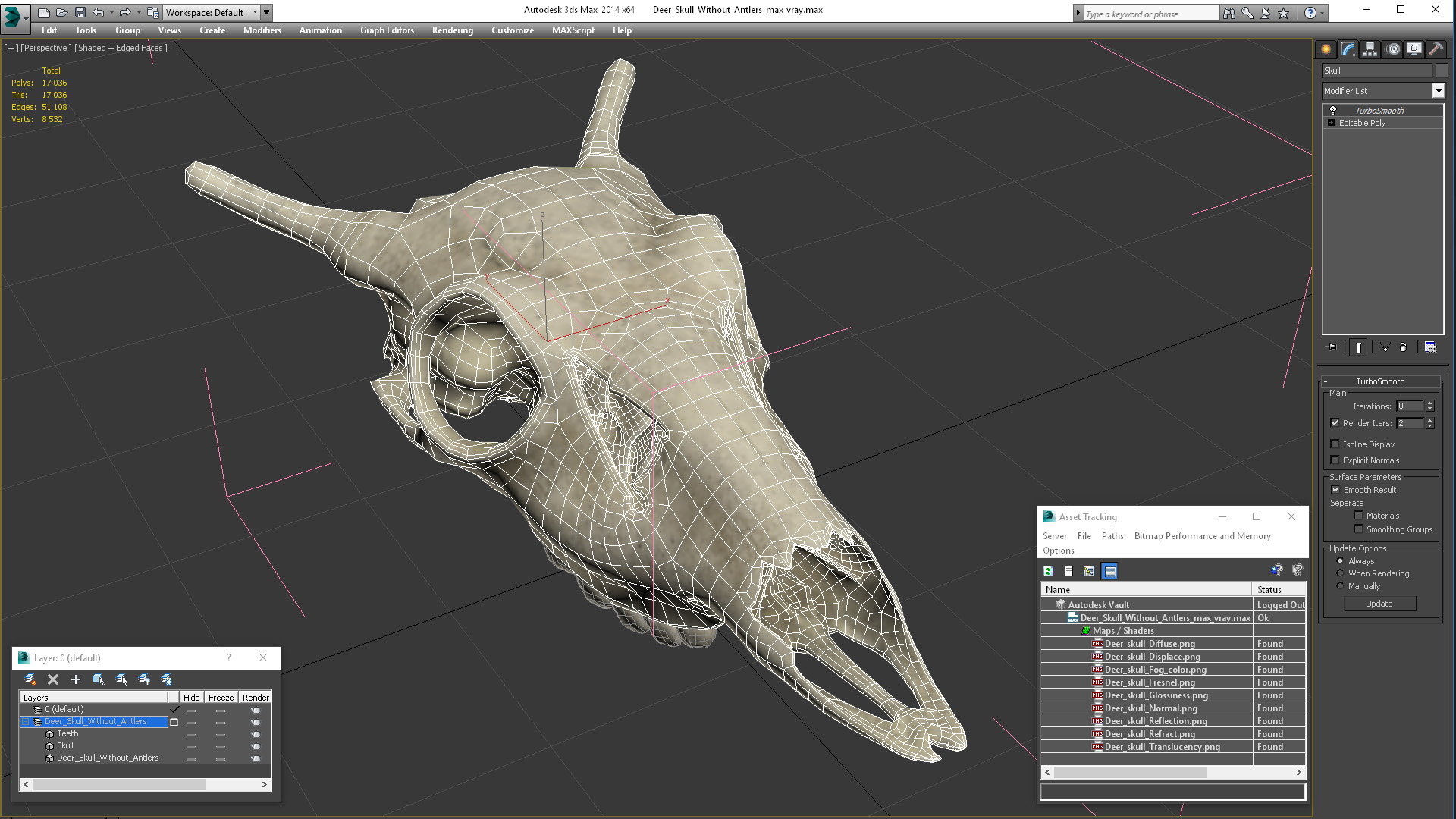Enable Explicit Normals checkbox

coord(1335,460)
